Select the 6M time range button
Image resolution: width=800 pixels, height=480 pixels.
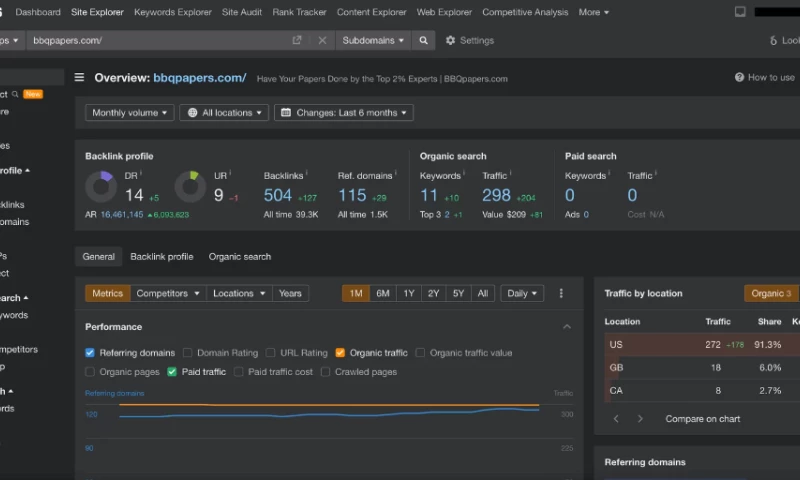tap(382, 293)
